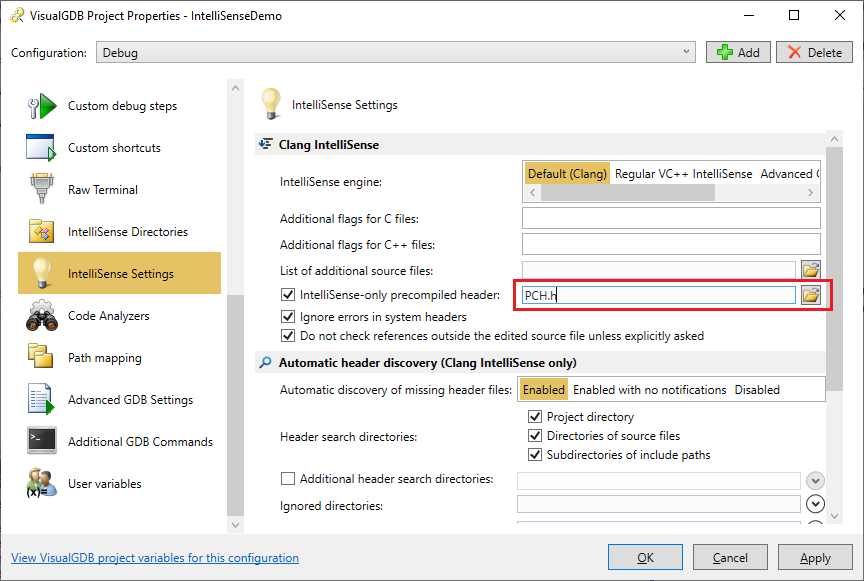Click the Custom shortcuts window icon

41,147
